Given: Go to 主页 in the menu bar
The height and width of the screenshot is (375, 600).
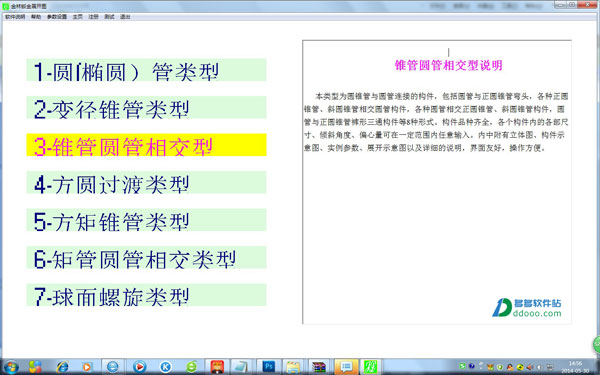Looking at the screenshot, I should coord(78,17).
